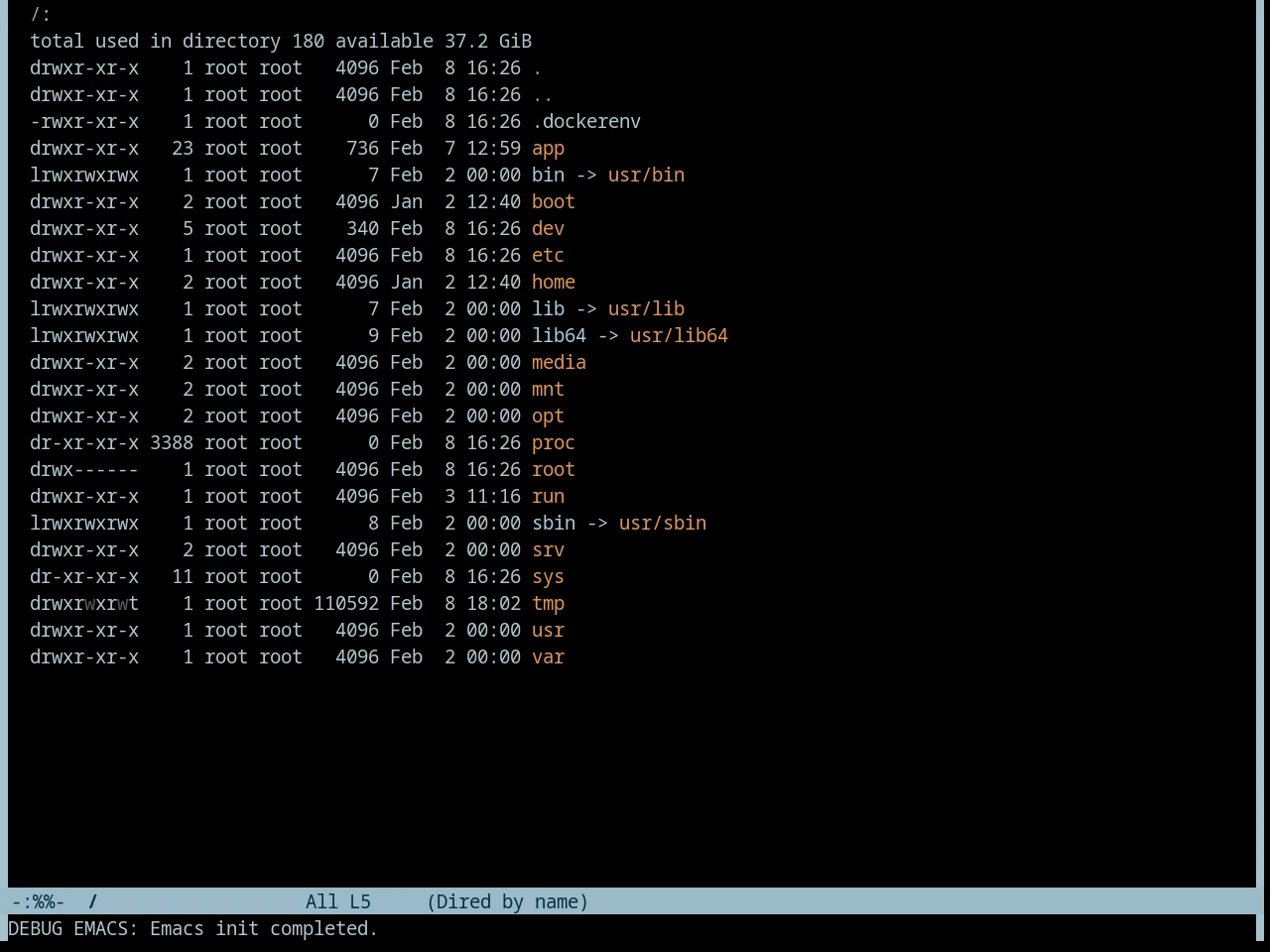This screenshot has height=952, width=1270.
Task: Open the app directory entry
Action: pos(548,149)
